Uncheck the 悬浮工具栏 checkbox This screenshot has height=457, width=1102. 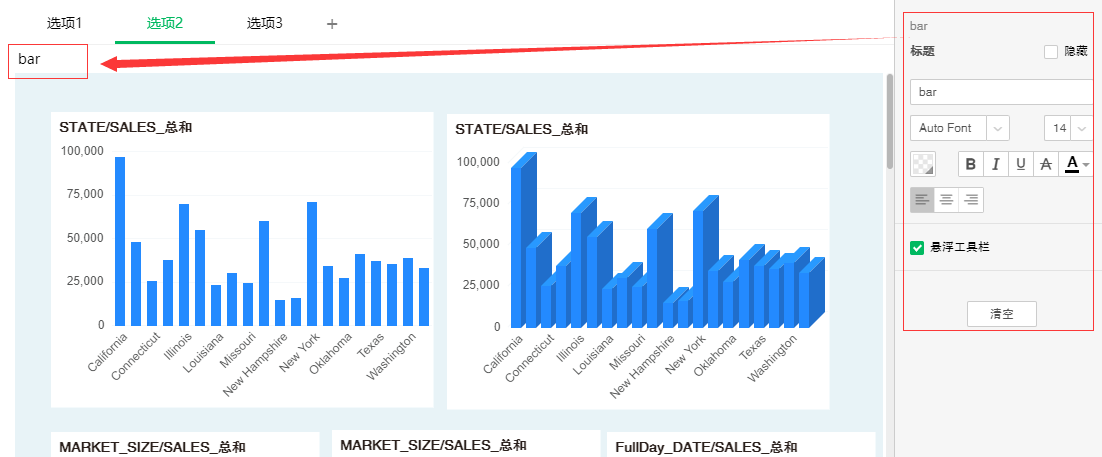[917, 247]
